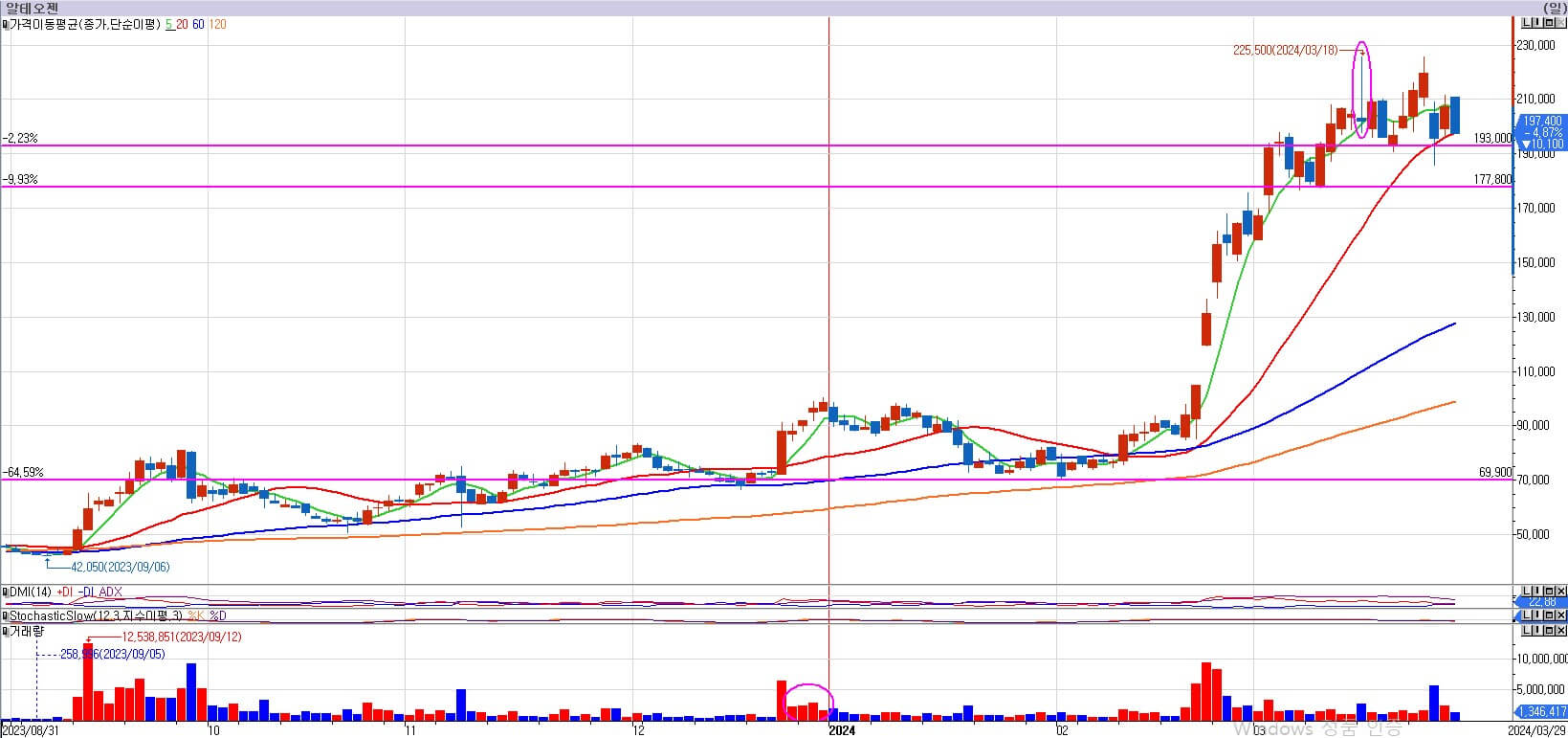This screenshot has height=738, width=1568.
Task: Click the L button in Stochastic panel
Action: coord(1527,615)
